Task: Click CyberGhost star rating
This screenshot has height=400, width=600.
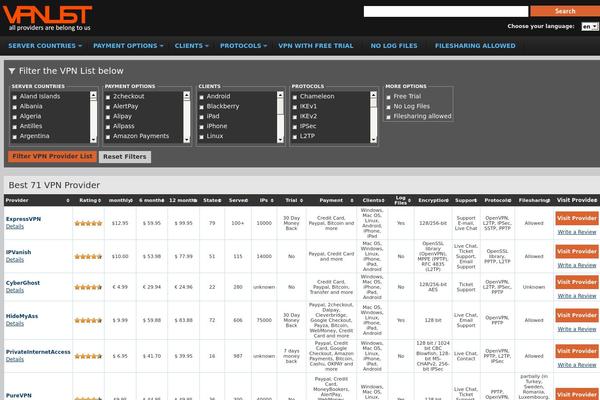Action: tap(88, 287)
